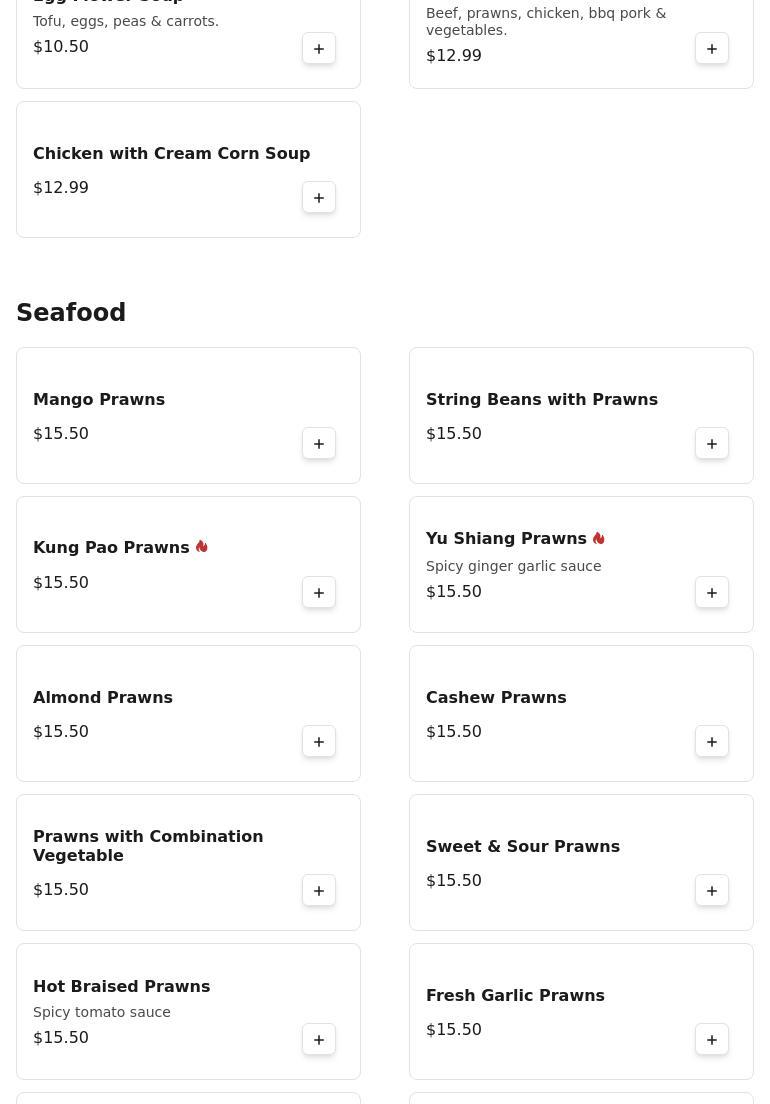Click the spicy flame icon on Kung Pao Prawns
770x1104 pixels.
tap(202, 547)
